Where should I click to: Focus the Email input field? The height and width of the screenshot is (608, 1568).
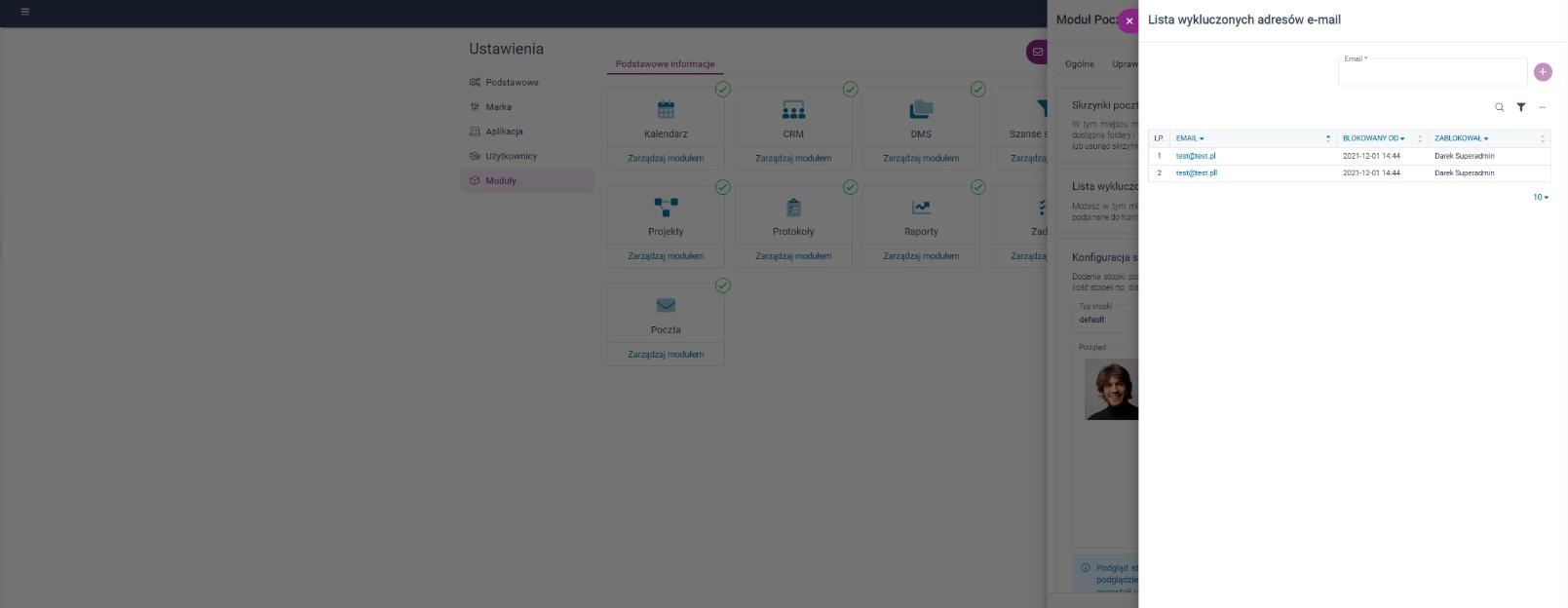(1433, 72)
